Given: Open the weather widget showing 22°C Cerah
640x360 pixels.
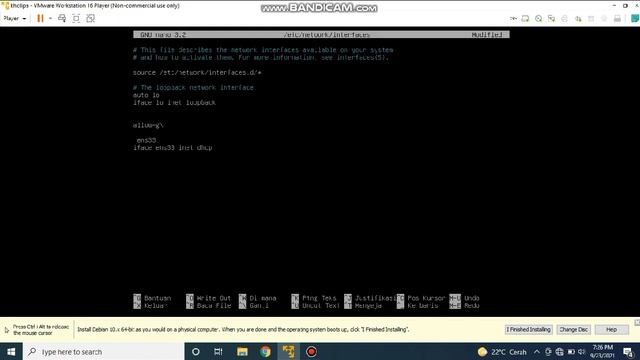Looking at the screenshot, I should 502,351.
